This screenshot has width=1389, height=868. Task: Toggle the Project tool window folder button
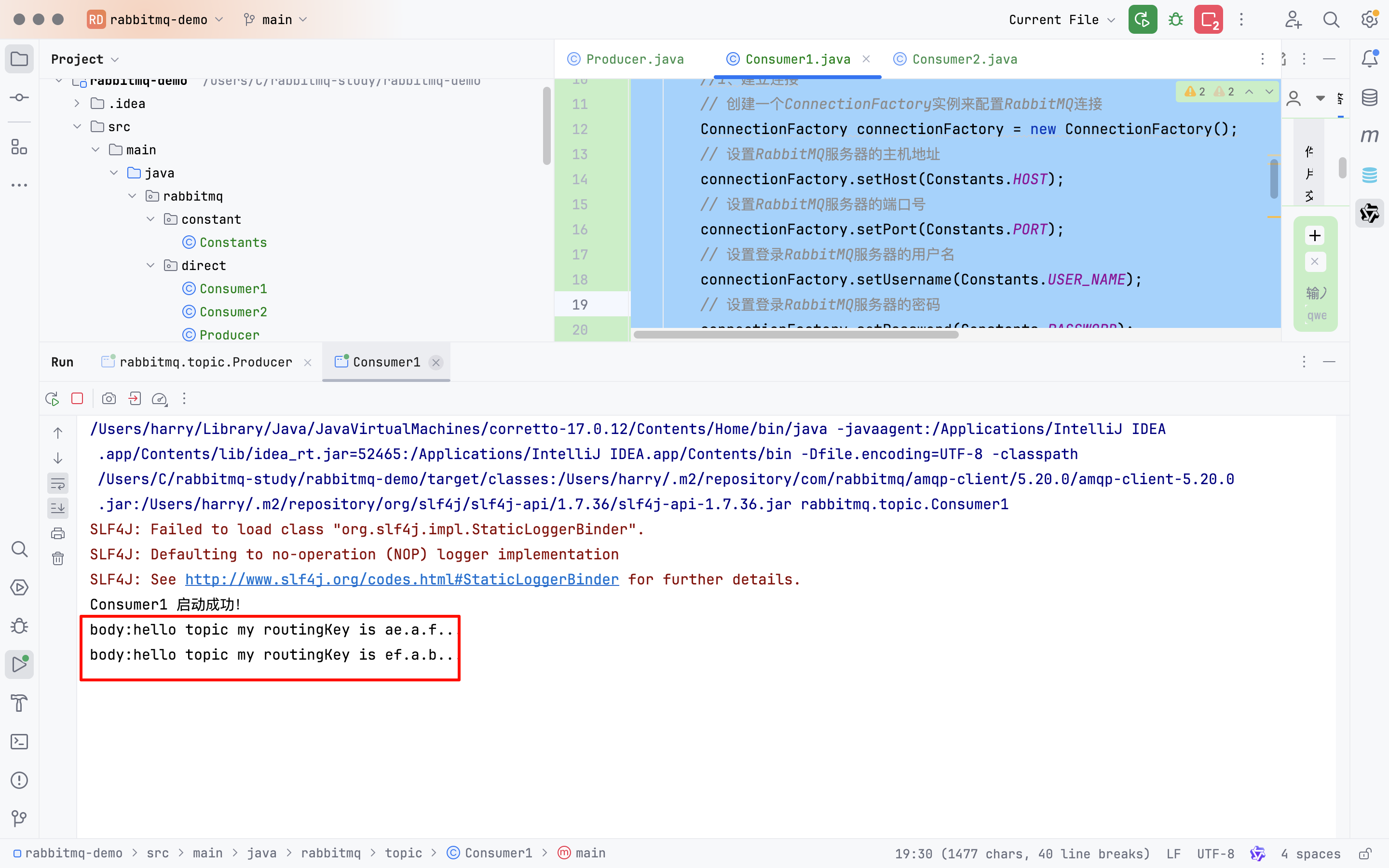point(19,59)
